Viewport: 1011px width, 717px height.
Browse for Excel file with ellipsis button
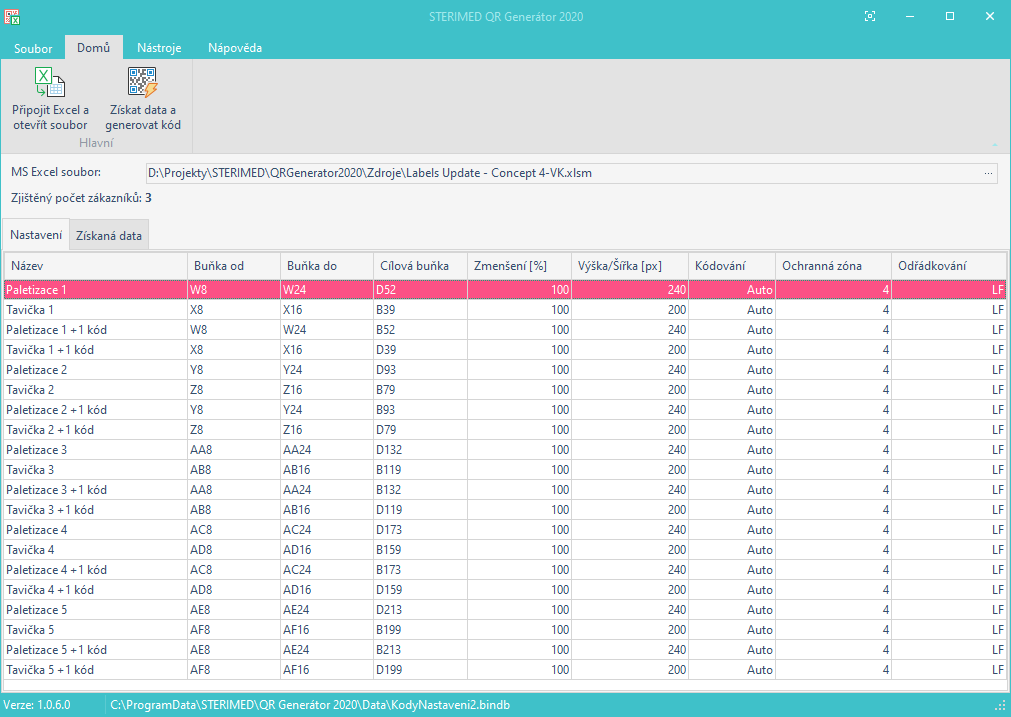[988, 173]
